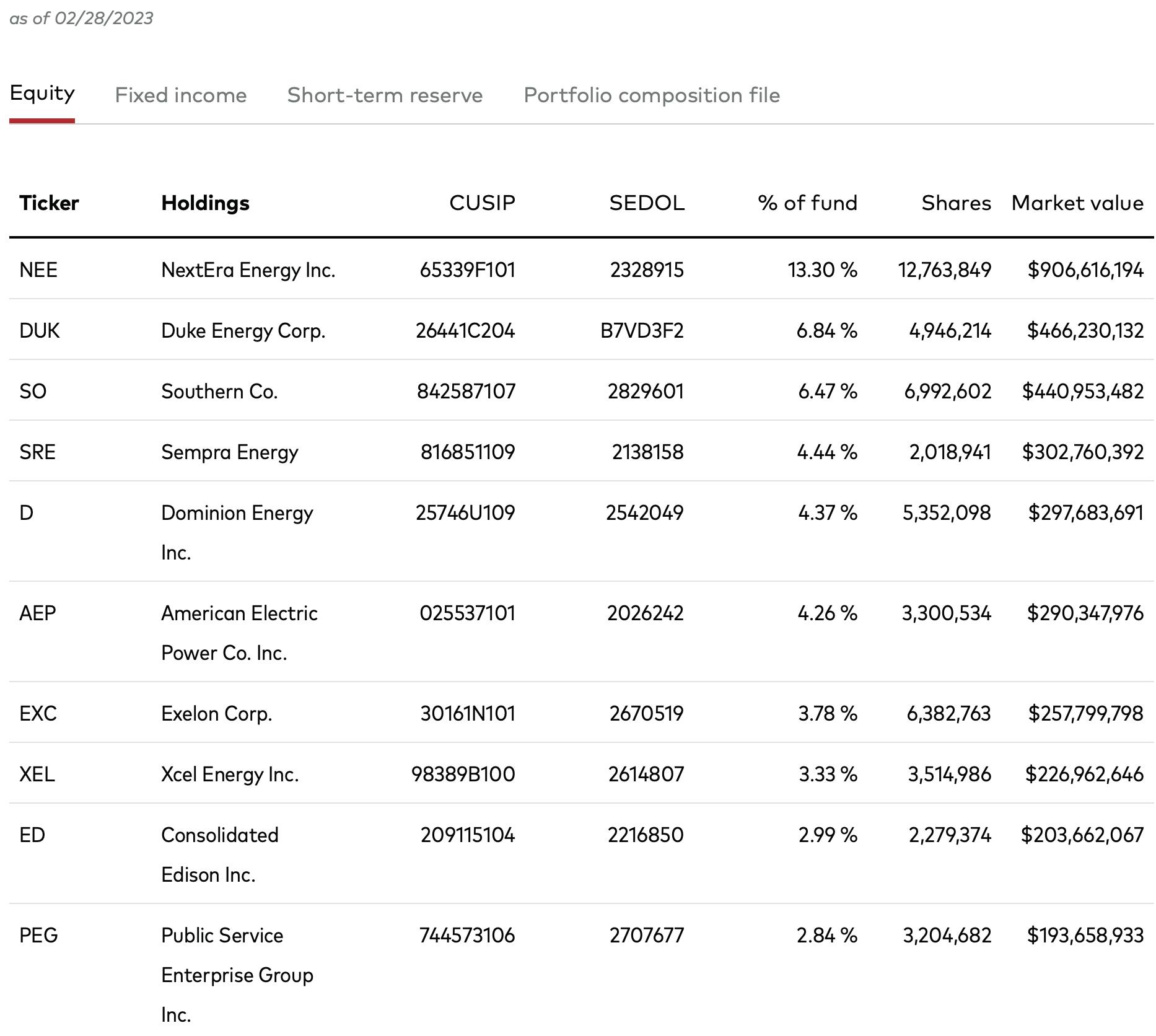
Task: Select CUSIP 65339F101
Action: point(467,270)
